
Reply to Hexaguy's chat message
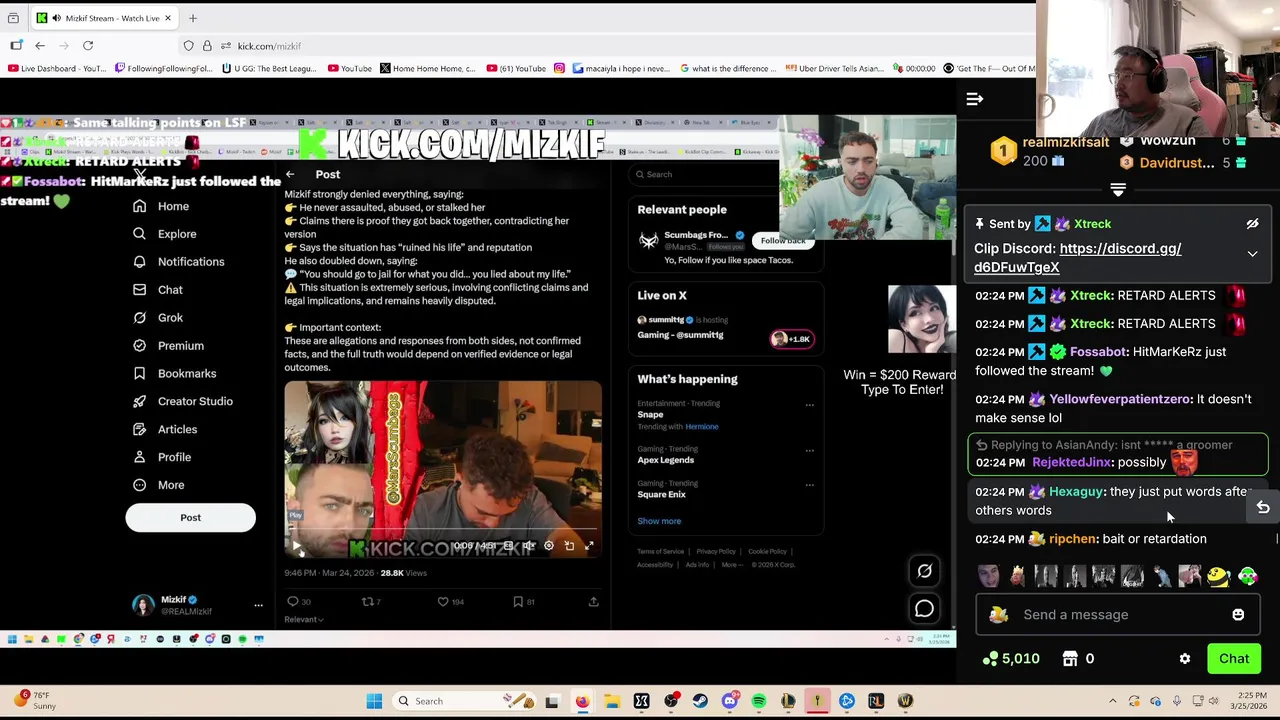pyautogui.click(x=1263, y=508)
